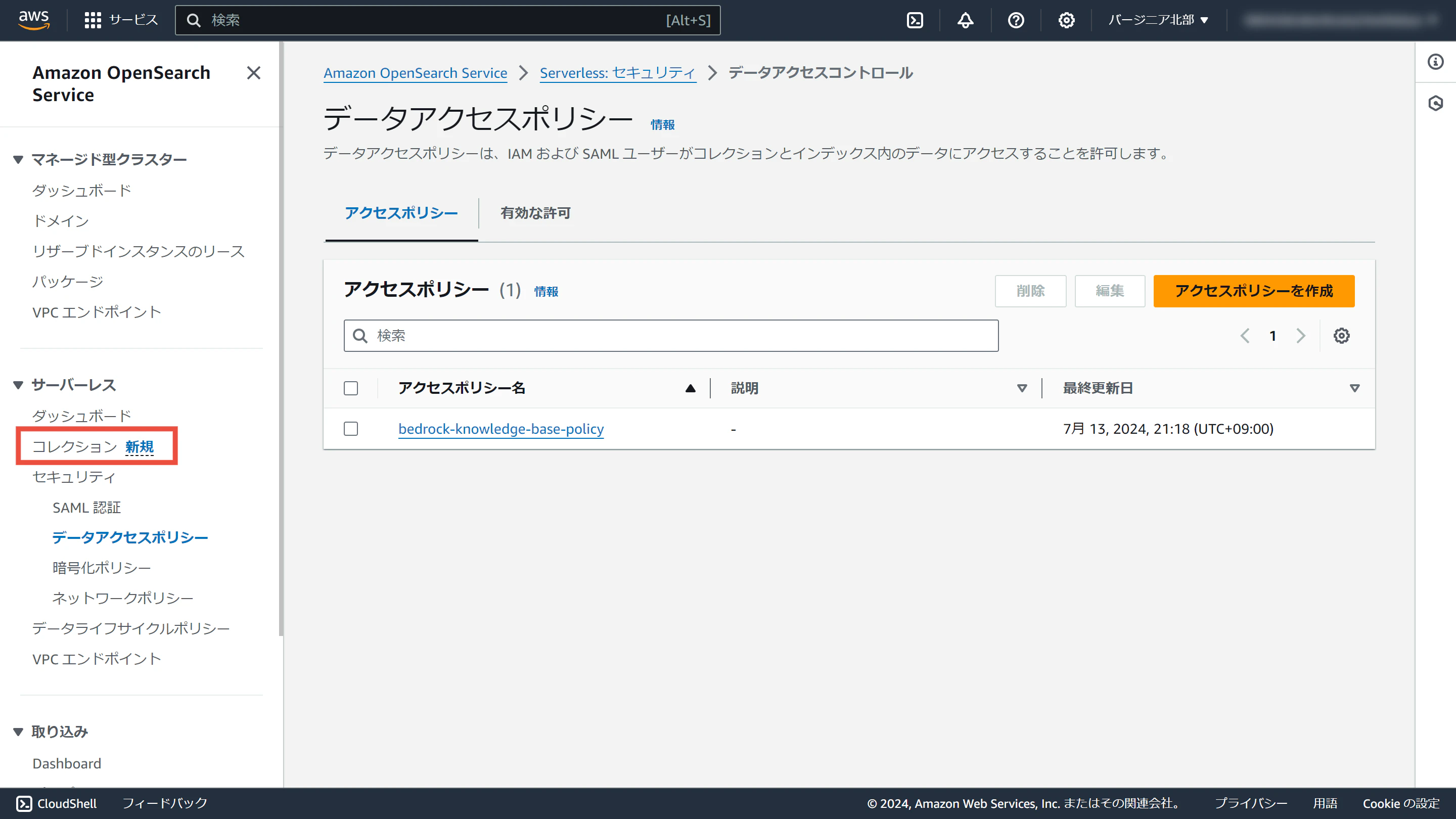This screenshot has width=1456, height=819.
Task: Open VPC エンドポイント under サーバーレス
Action: [x=97, y=659]
